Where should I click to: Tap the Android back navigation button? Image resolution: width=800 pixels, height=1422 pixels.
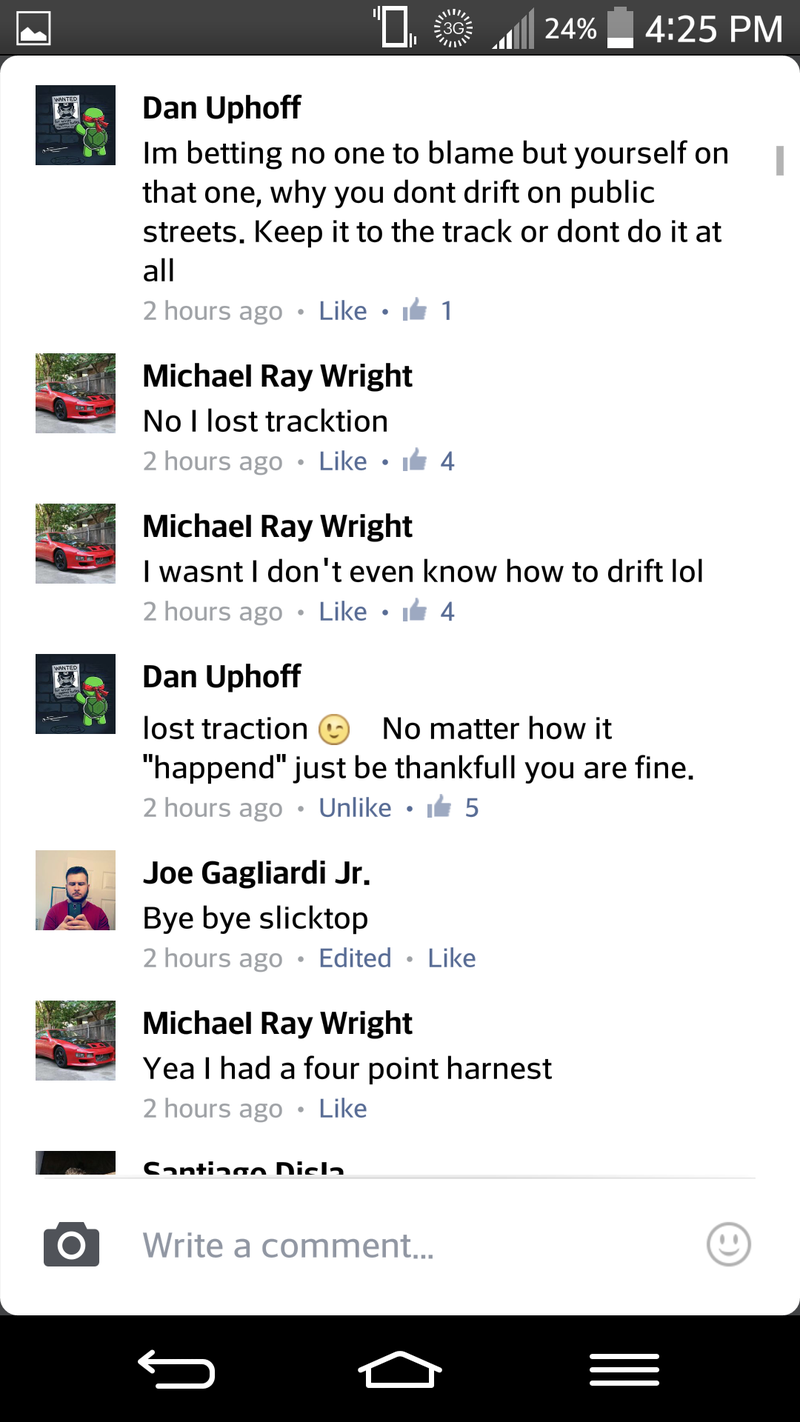click(x=176, y=1368)
